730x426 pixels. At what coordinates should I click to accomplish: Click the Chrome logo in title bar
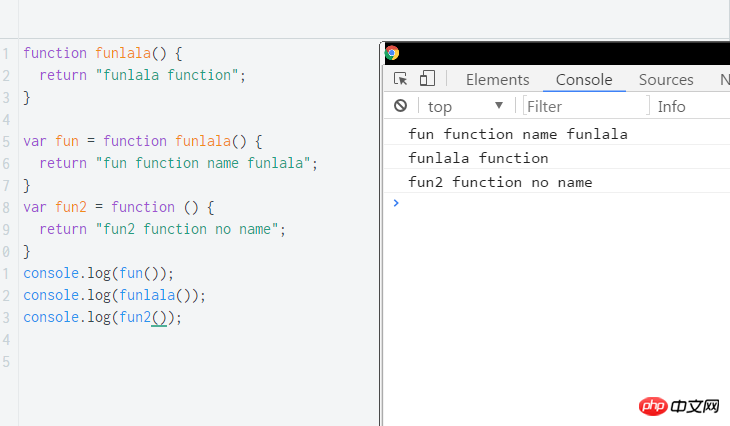pos(392,53)
